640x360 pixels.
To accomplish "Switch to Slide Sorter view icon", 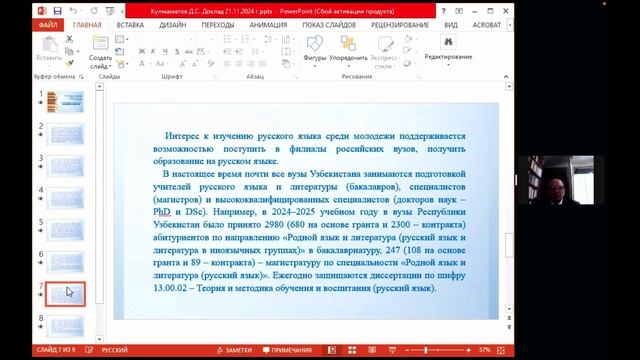I will coord(352,350).
